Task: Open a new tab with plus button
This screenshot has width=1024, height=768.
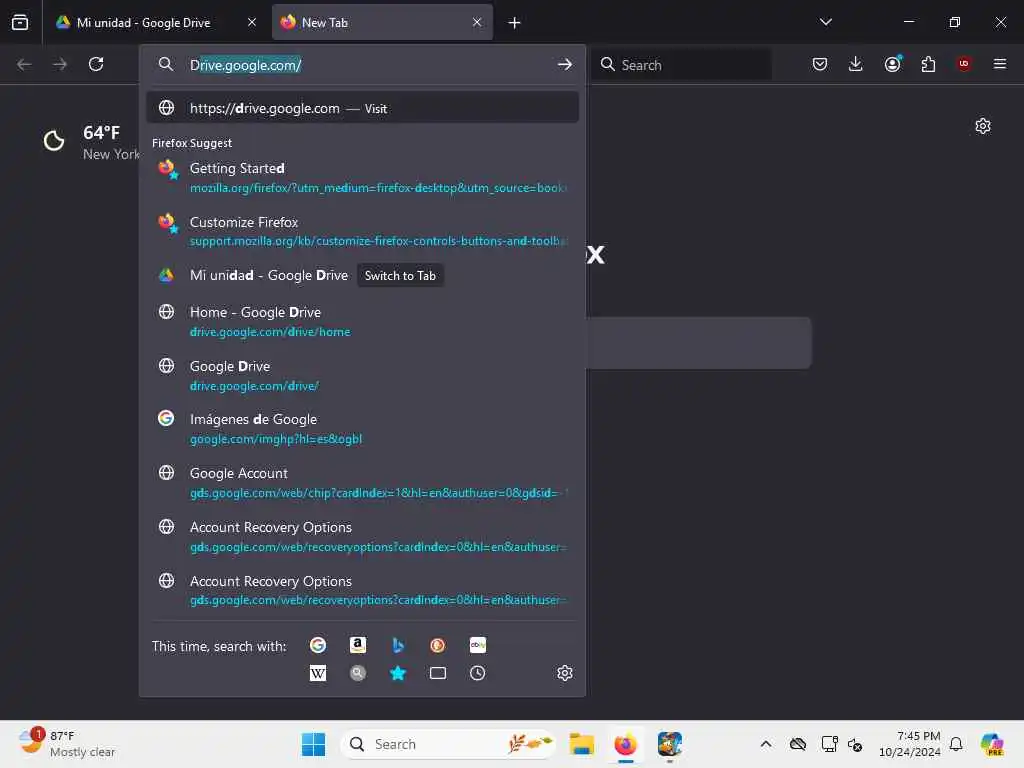Action: pos(515,23)
